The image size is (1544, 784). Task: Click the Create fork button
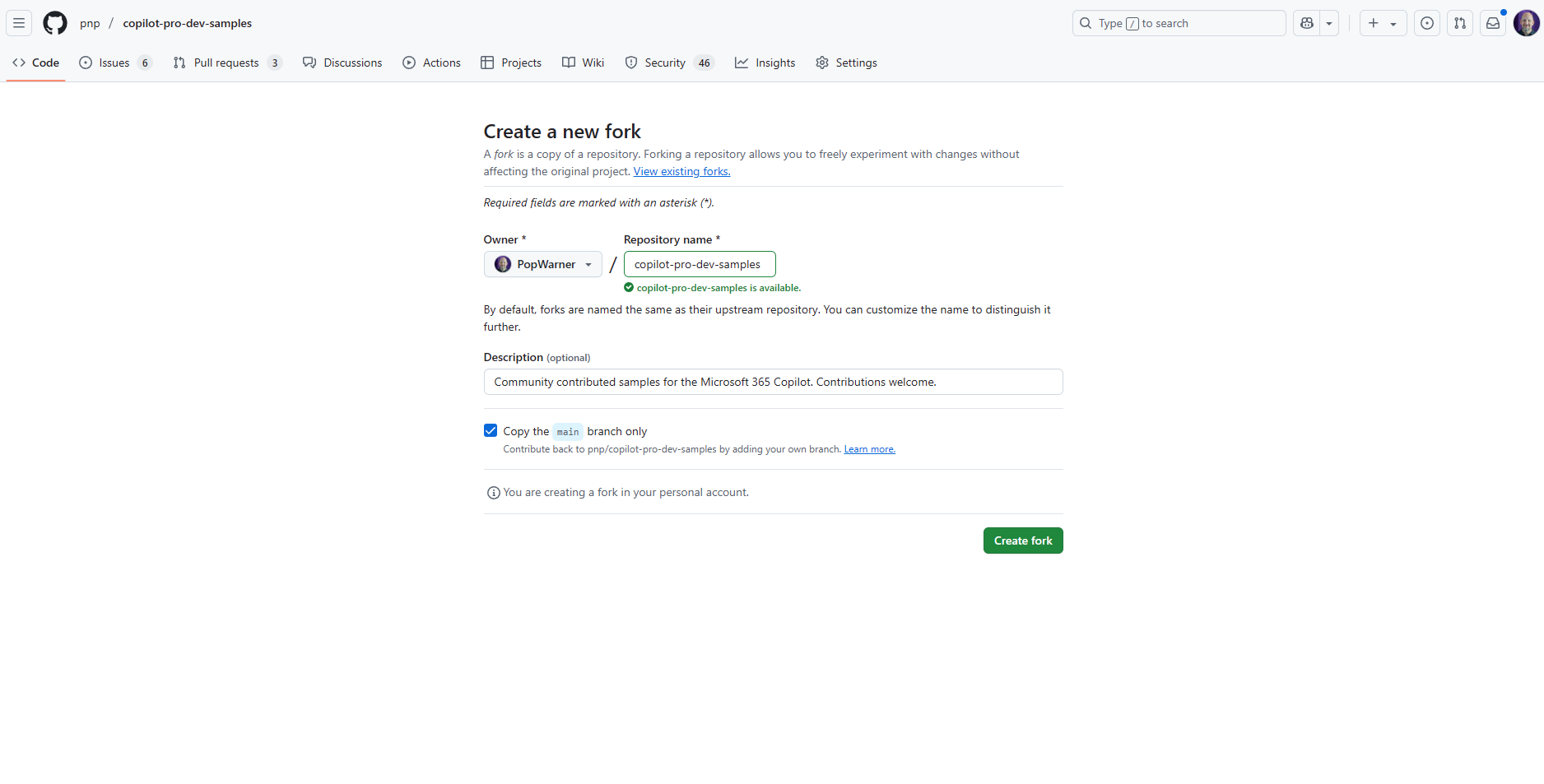1023,540
